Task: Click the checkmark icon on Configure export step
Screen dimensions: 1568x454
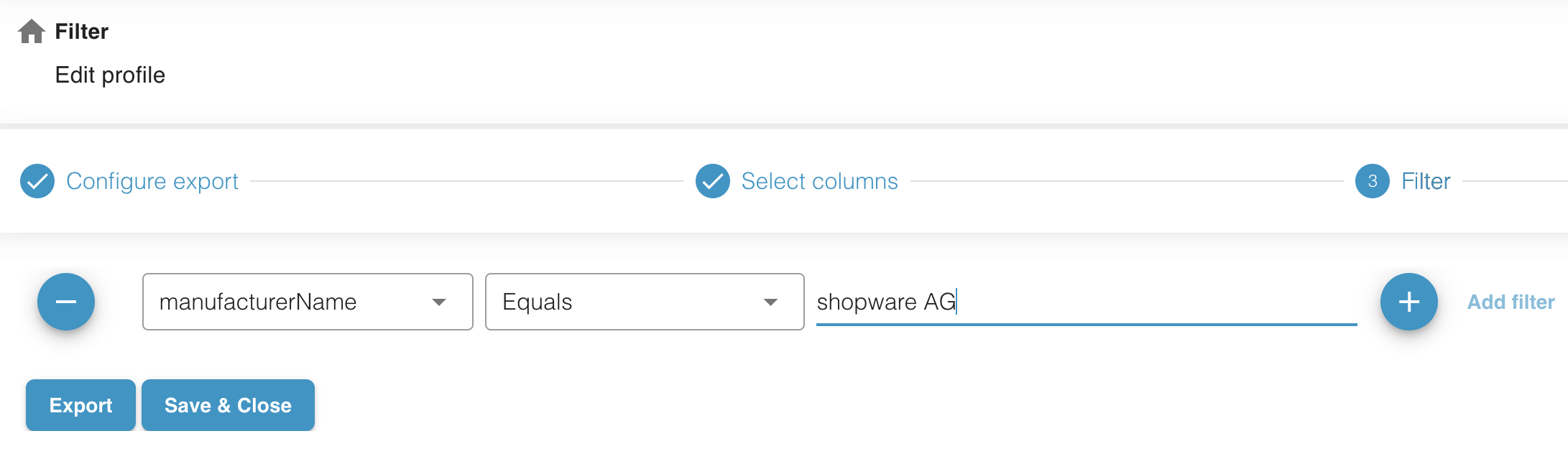Action: (x=37, y=181)
